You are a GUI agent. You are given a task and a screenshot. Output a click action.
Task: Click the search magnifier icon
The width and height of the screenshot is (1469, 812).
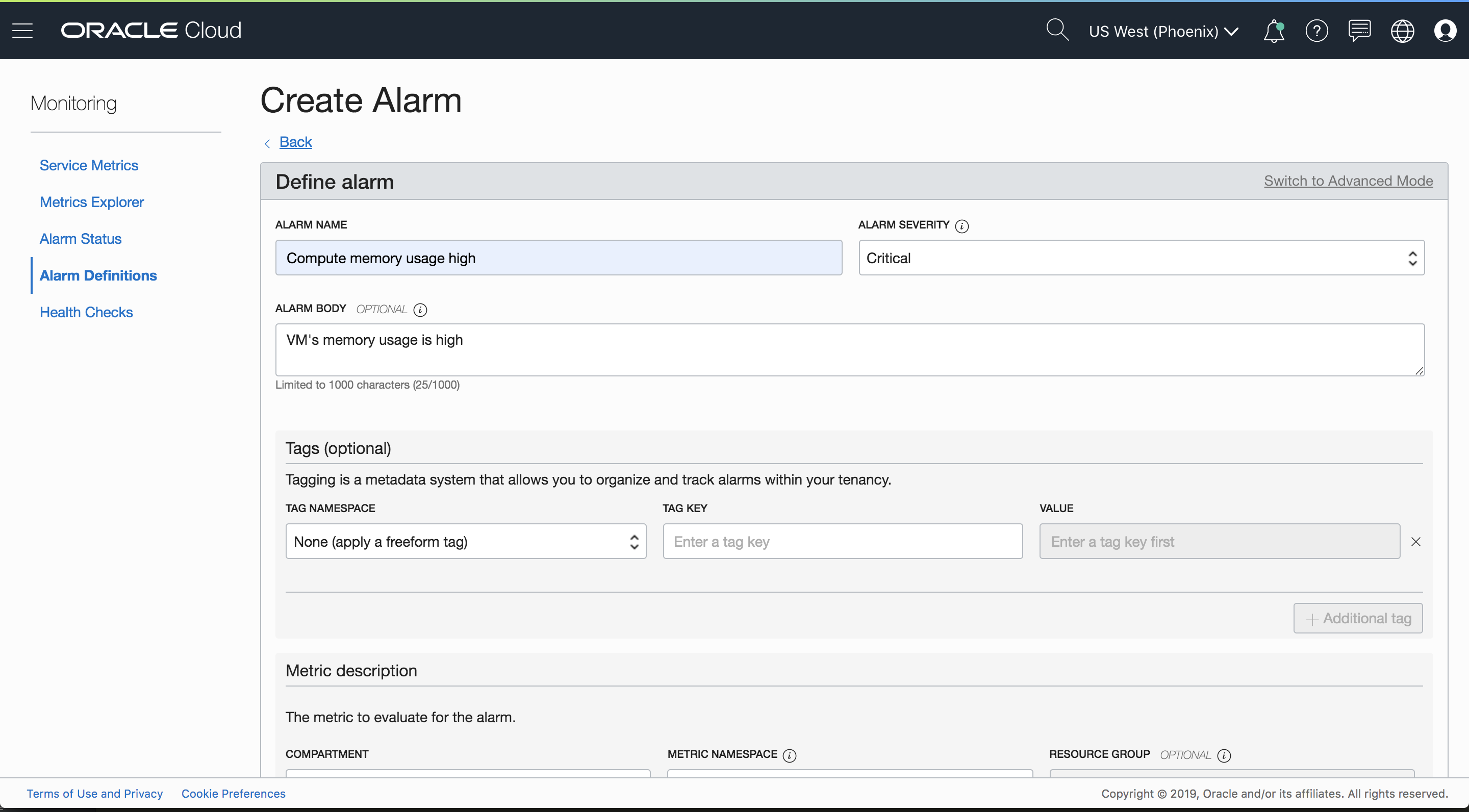tap(1057, 30)
